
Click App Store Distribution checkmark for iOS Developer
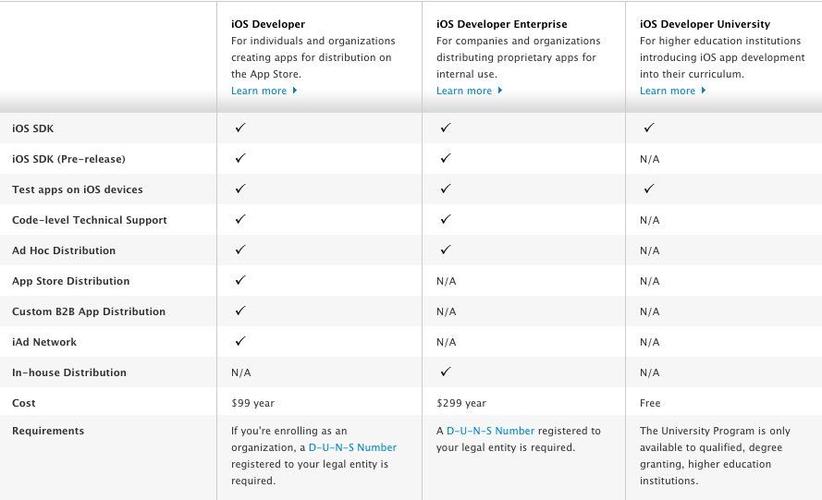240,280
